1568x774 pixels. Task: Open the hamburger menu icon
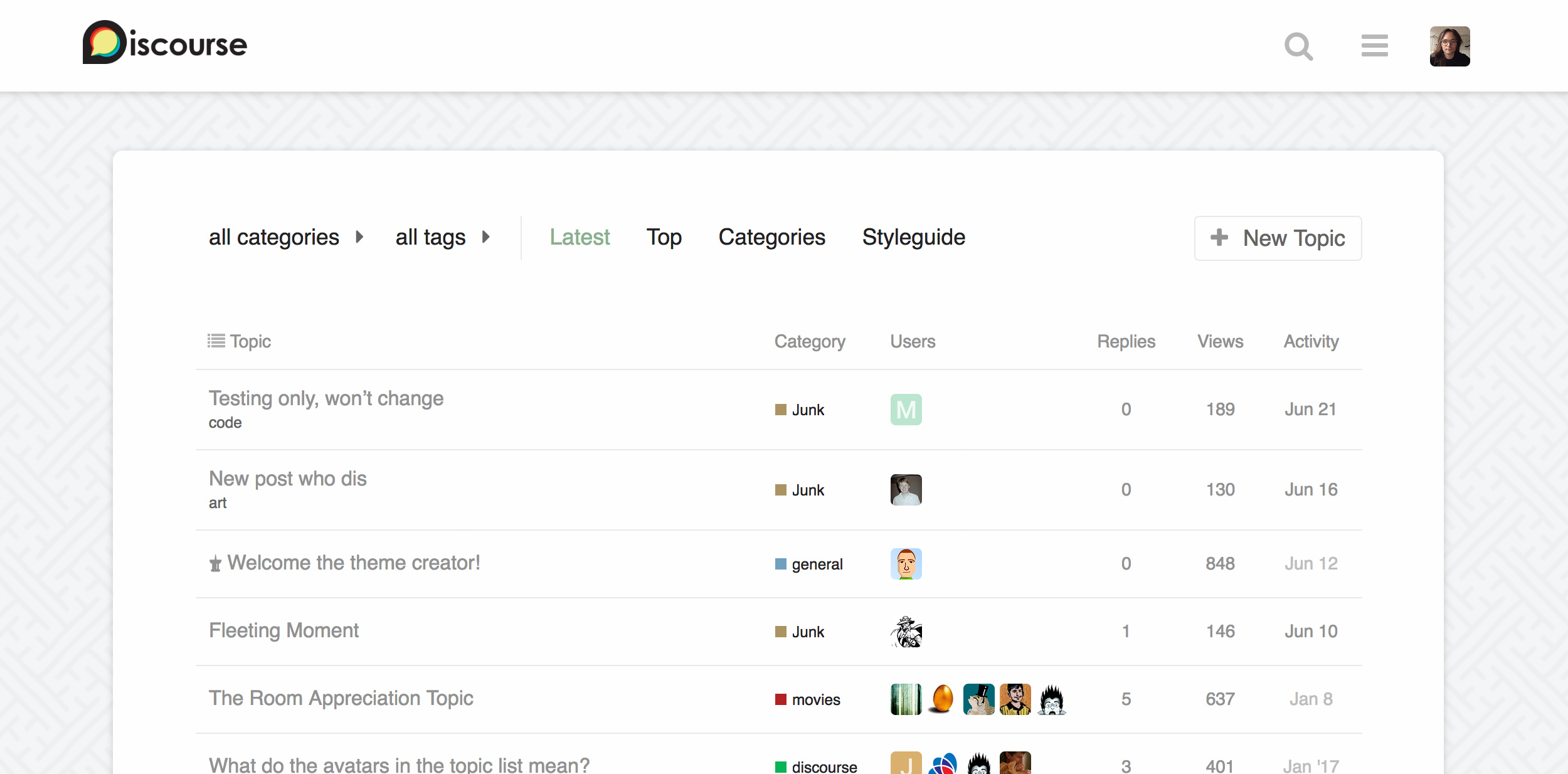pos(1374,46)
